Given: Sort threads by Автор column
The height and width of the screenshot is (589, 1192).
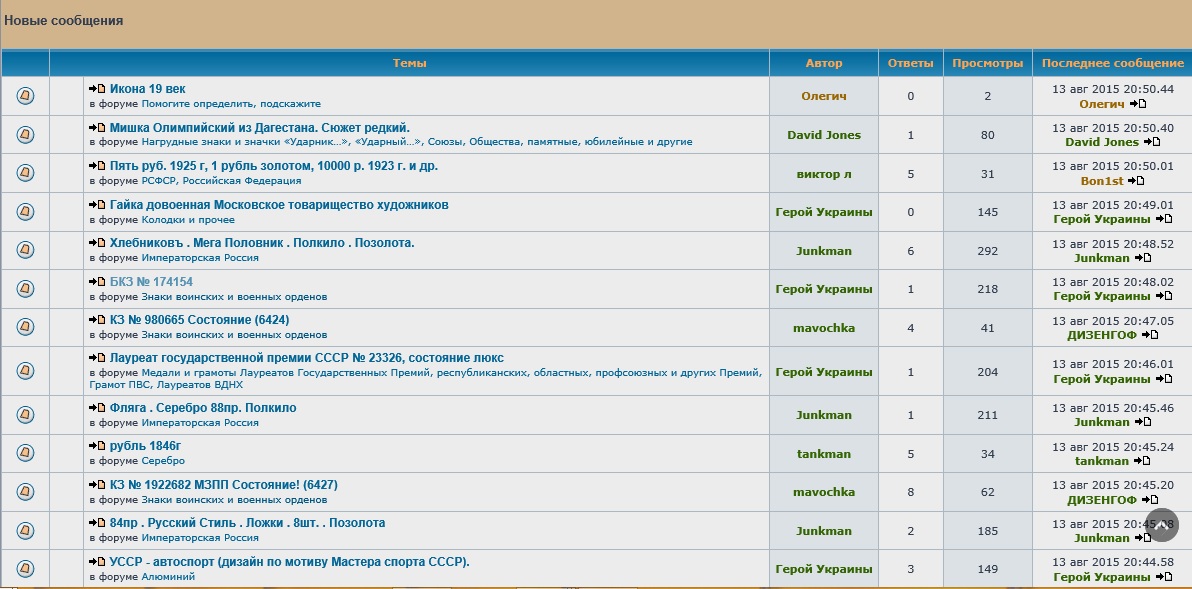Looking at the screenshot, I should (824, 63).
